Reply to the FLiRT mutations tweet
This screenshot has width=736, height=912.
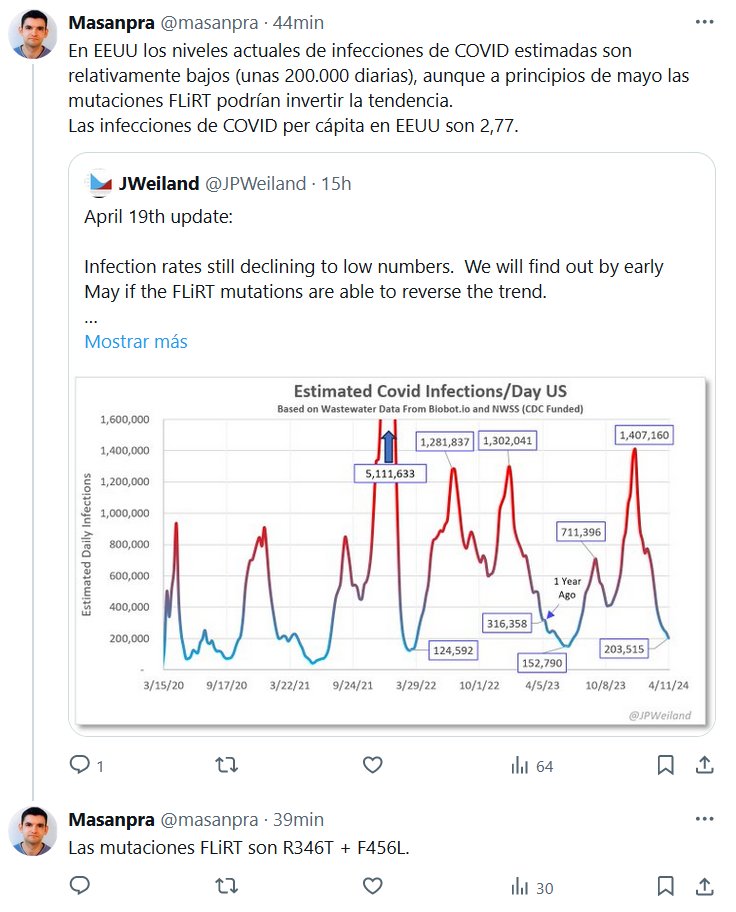tap(80, 885)
